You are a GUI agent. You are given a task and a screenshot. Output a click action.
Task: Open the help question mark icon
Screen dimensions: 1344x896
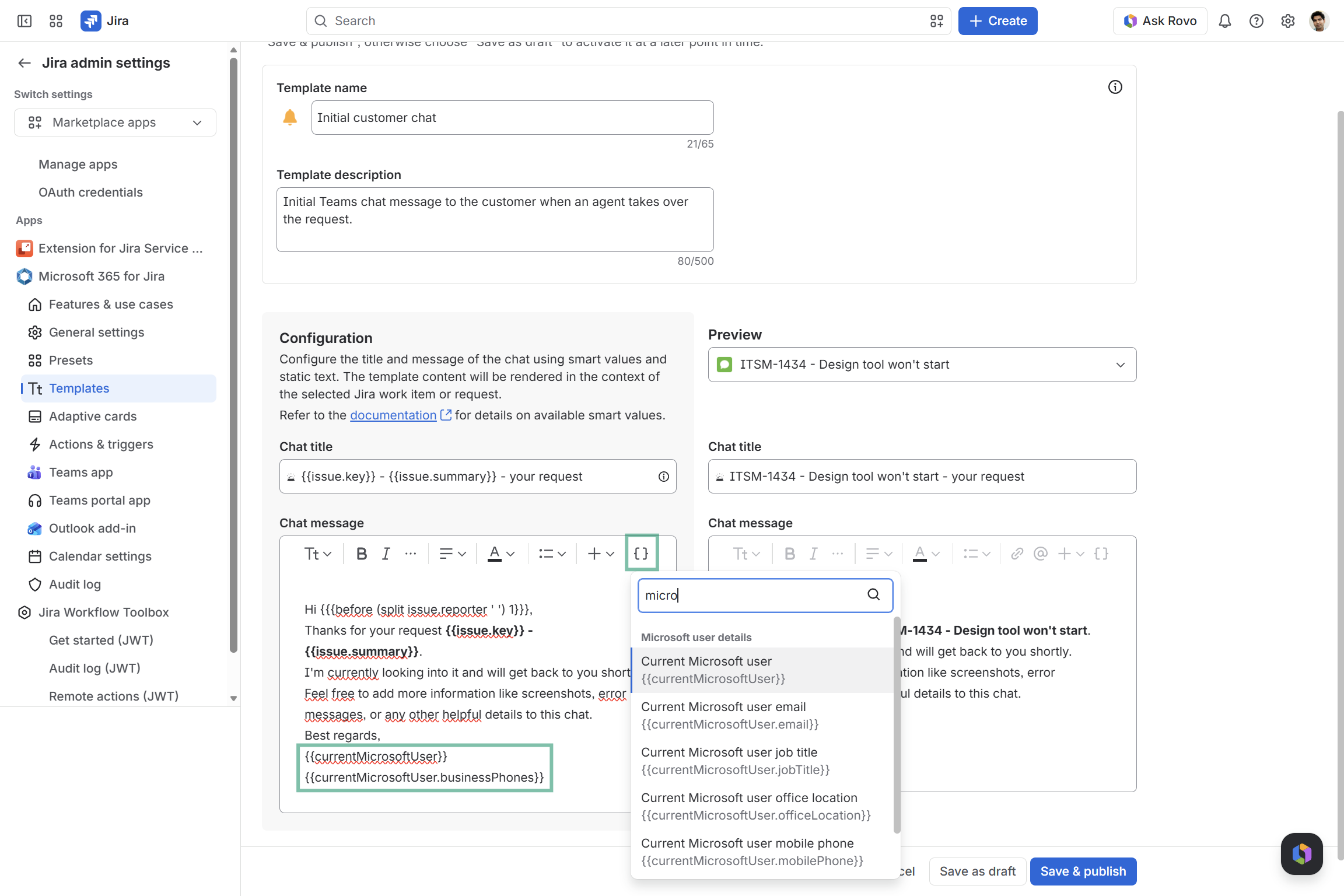pyautogui.click(x=1256, y=21)
